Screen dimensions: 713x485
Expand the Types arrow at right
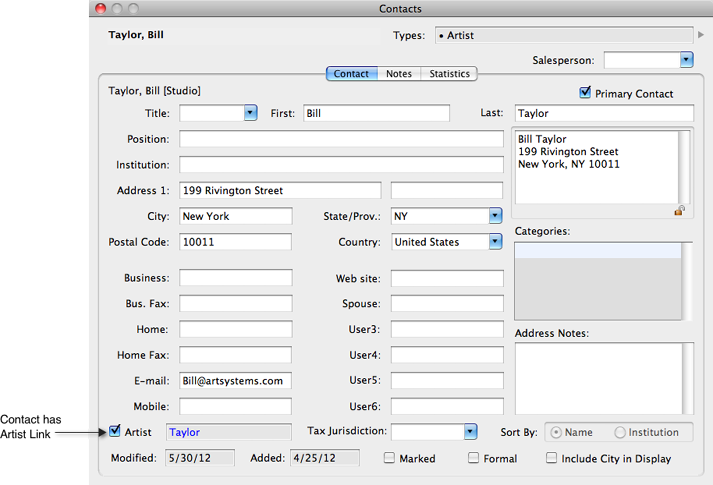coord(701,35)
